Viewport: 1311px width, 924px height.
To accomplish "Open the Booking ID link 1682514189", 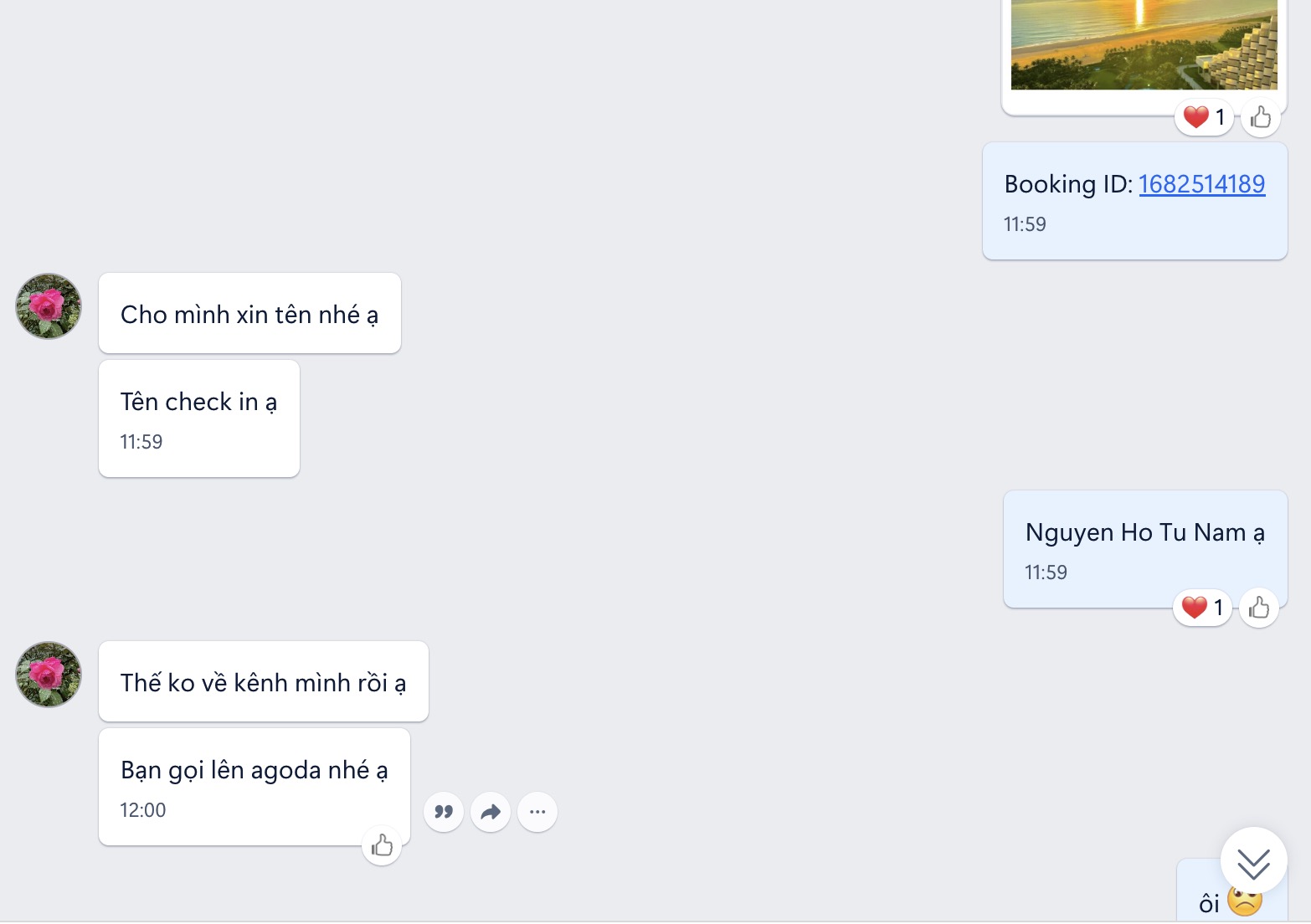I will (1201, 184).
